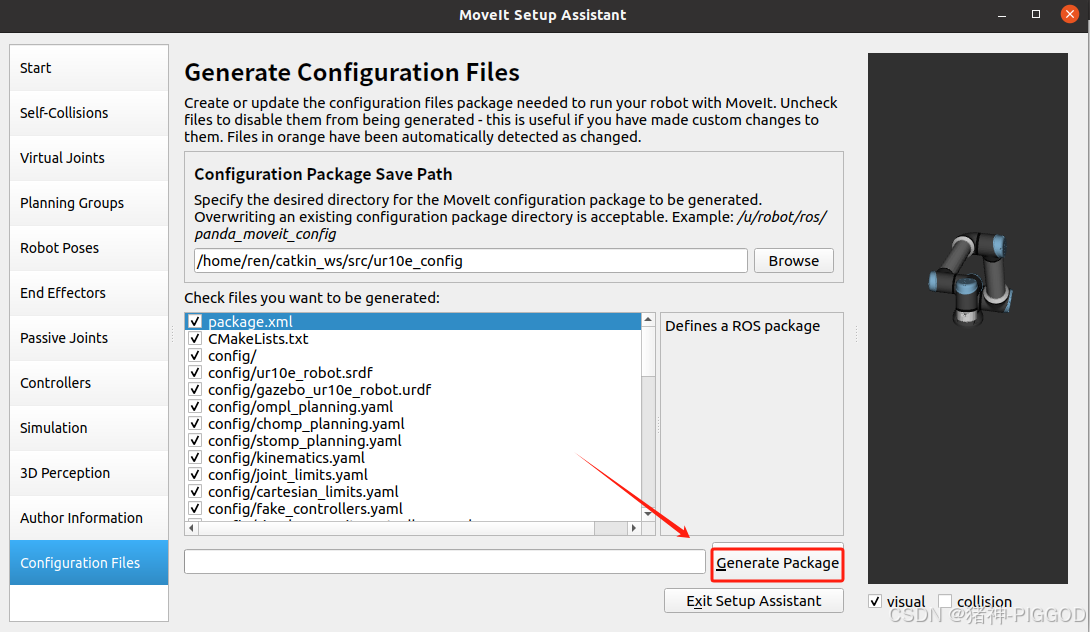Go to Controllers step
Image resolution: width=1090 pixels, height=632 pixels.
click(89, 383)
